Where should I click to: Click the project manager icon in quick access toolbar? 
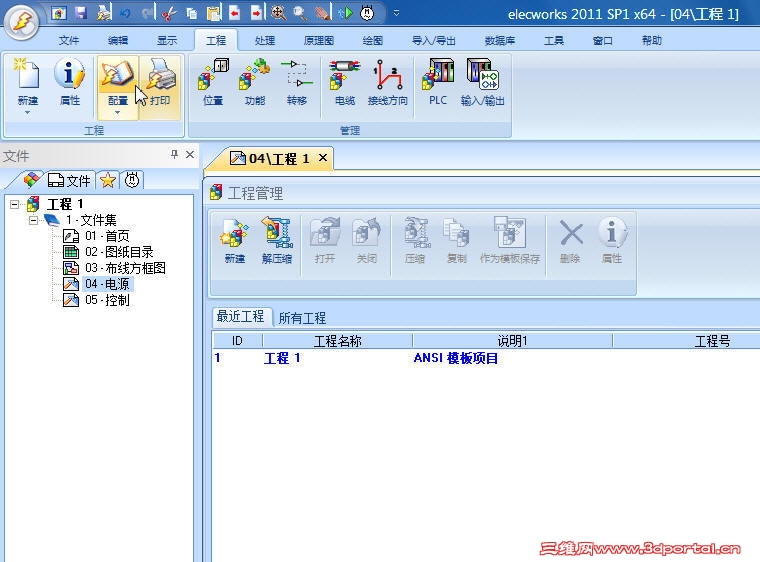coord(59,13)
